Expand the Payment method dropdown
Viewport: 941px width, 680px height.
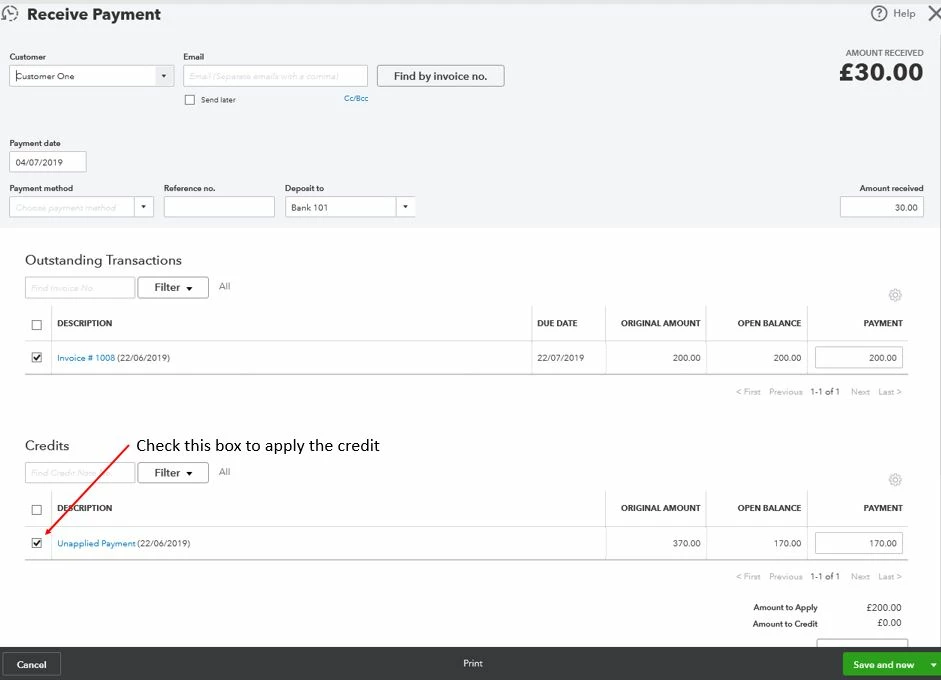click(143, 207)
